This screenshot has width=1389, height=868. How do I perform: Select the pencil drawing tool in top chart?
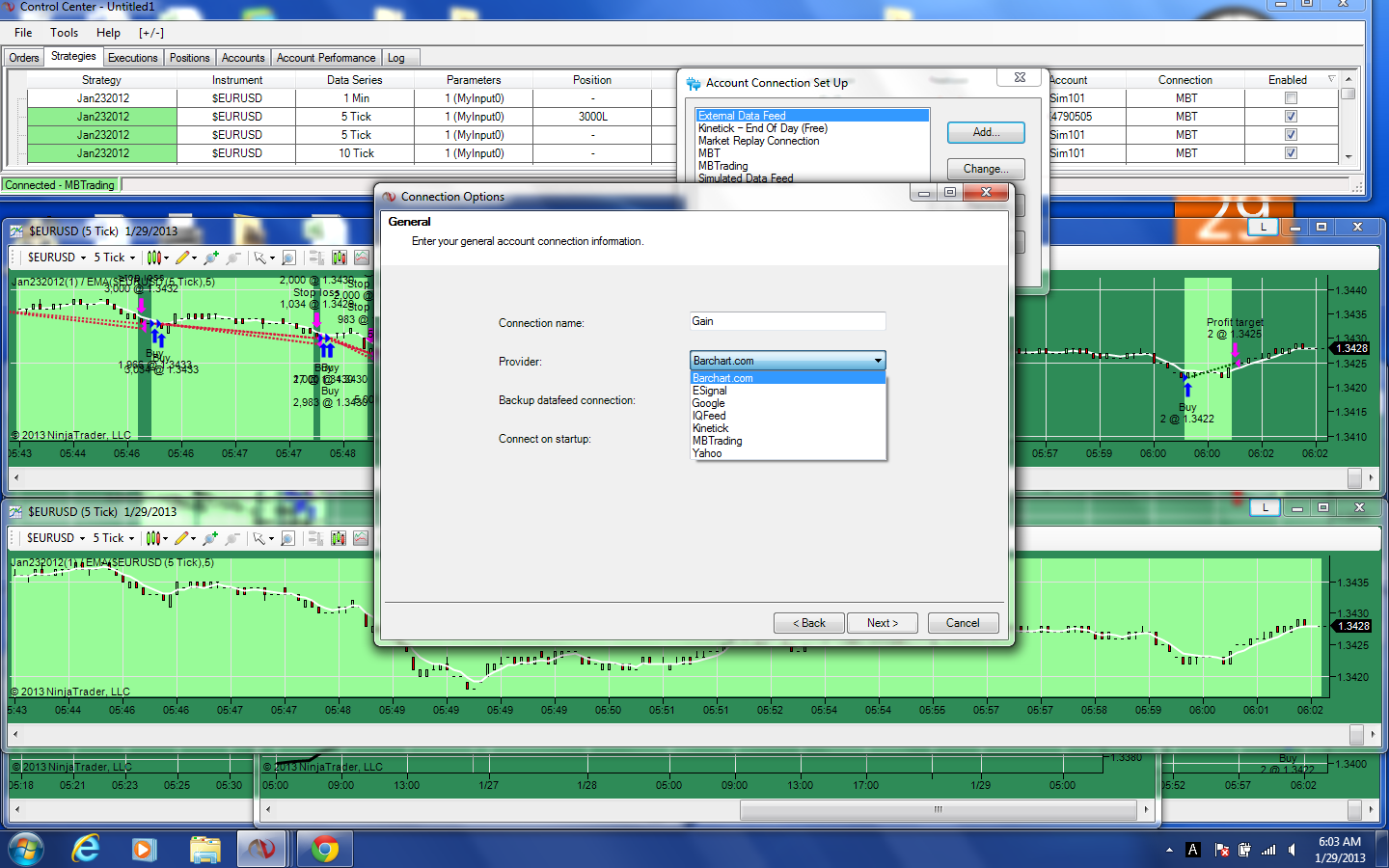point(182,258)
